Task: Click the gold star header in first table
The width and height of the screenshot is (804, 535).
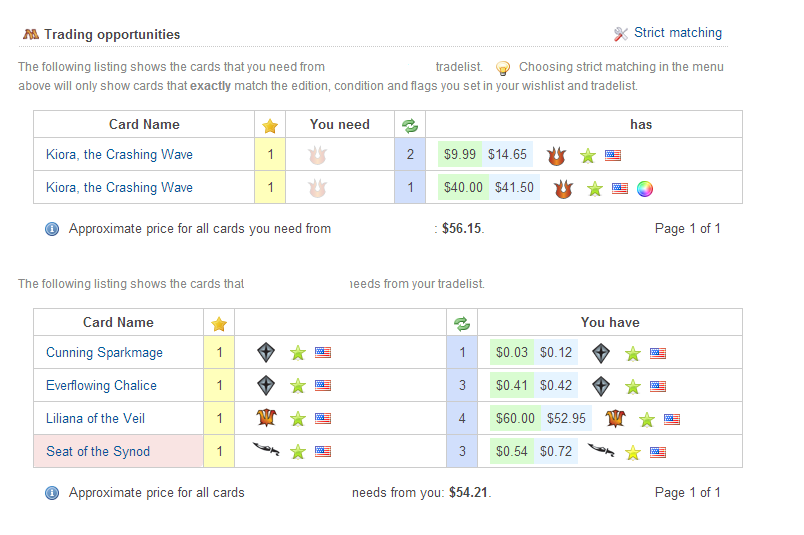Action: tap(269, 125)
